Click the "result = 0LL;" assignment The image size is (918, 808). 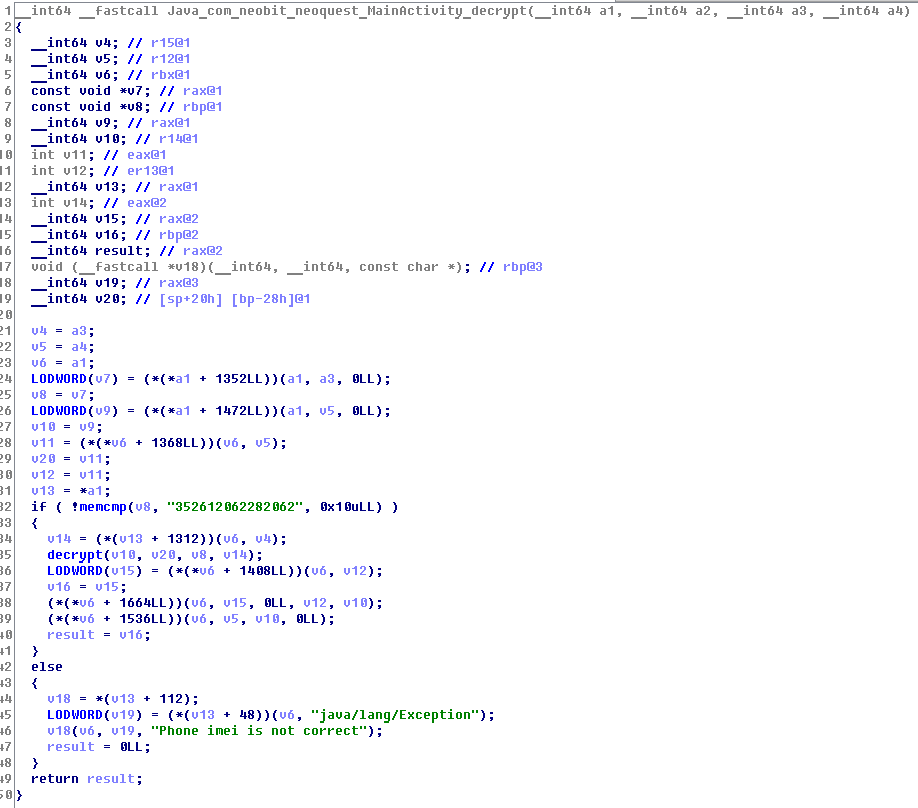pos(99,747)
